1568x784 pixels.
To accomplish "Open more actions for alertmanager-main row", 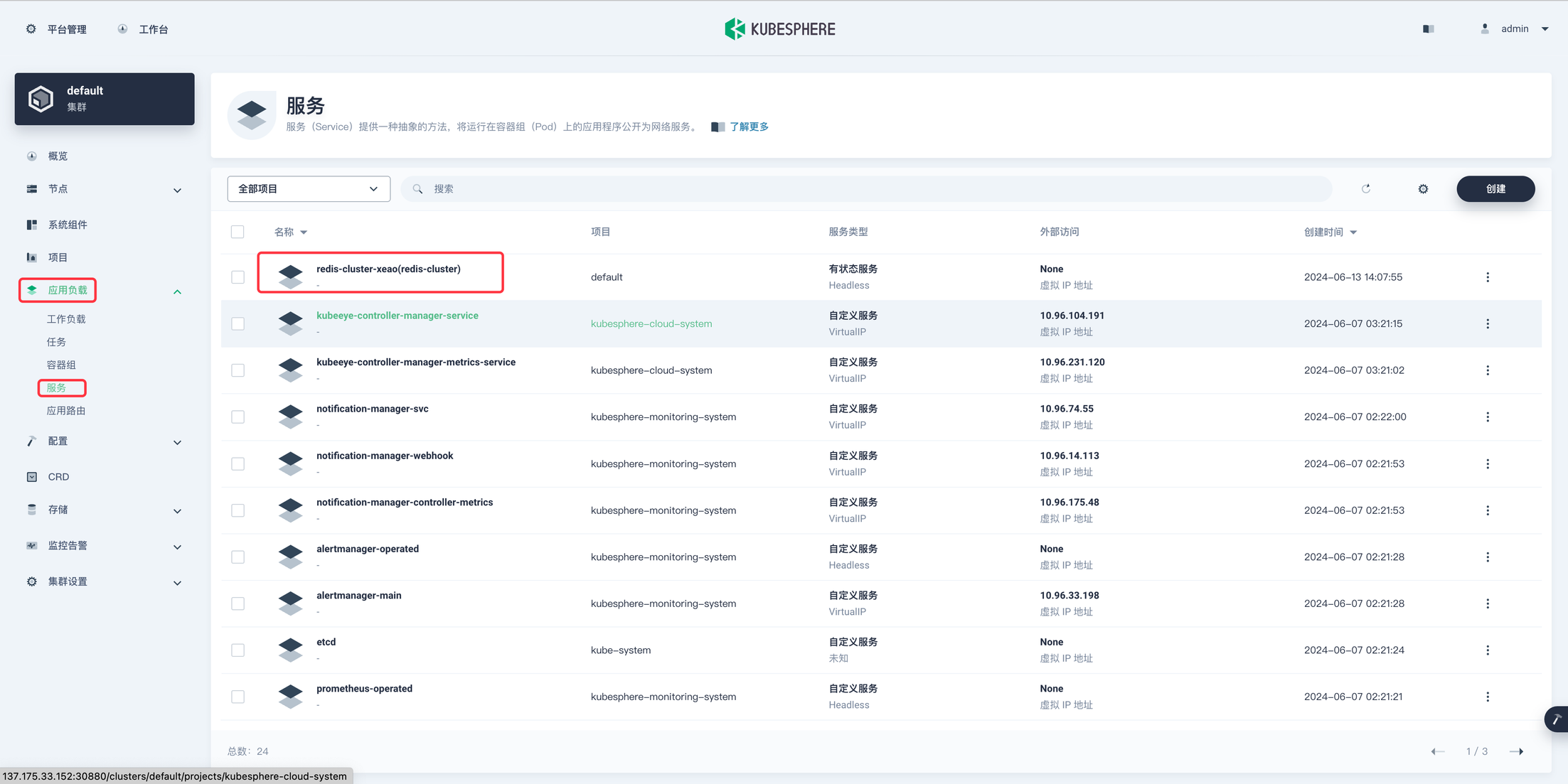I will pyautogui.click(x=1488, y=603).
